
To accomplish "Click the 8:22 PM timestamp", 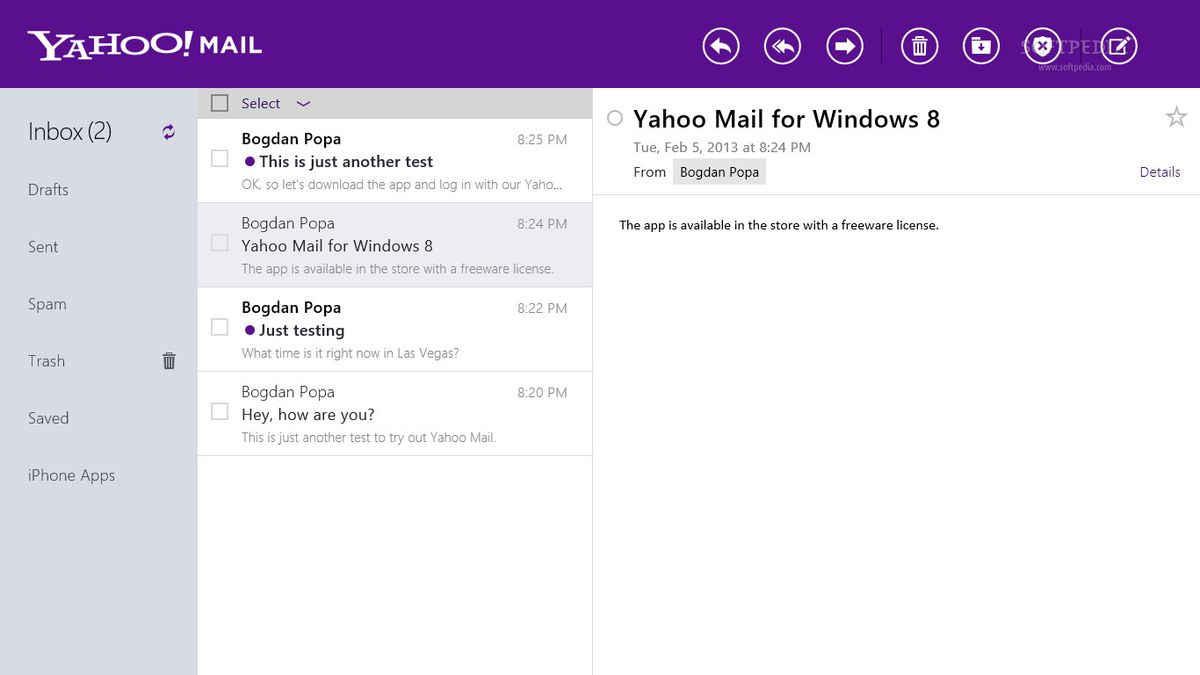I will 542,308.
